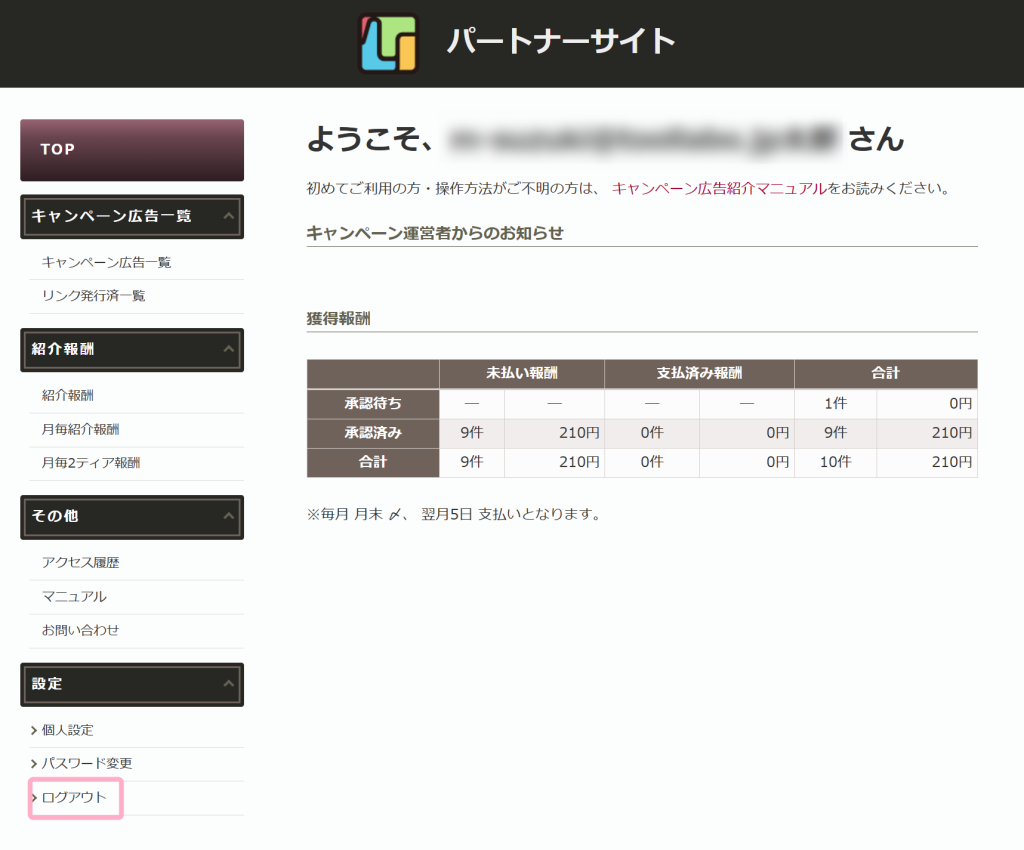Screen dimensions: 1024x850
Task: Click the 紹介報酬 section header bar
Action: pyautogui.click(x=132, y=350)
